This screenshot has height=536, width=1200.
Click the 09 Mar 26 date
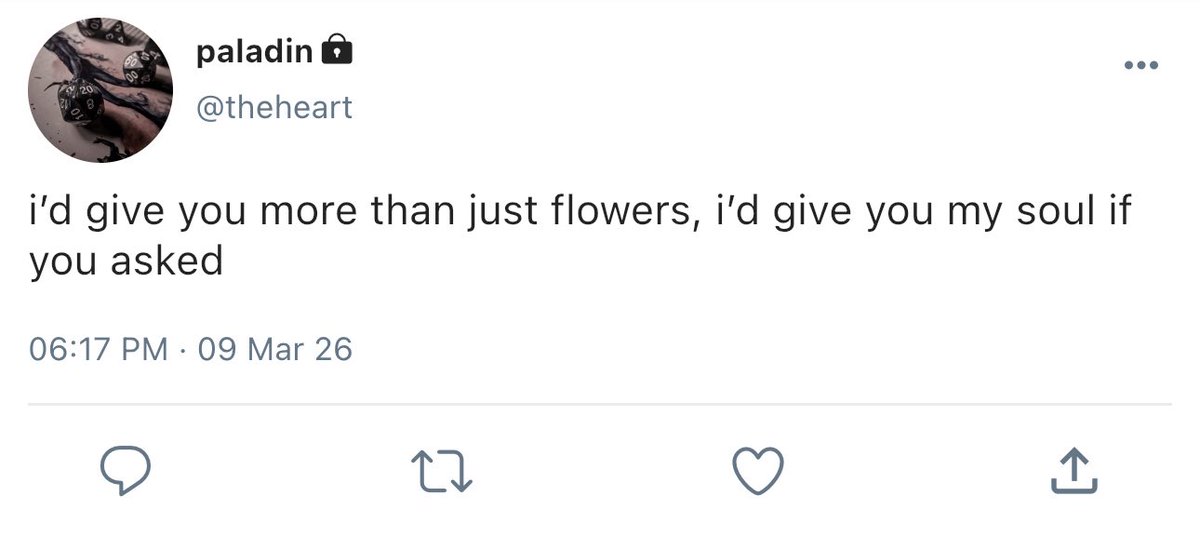point(276,349)
